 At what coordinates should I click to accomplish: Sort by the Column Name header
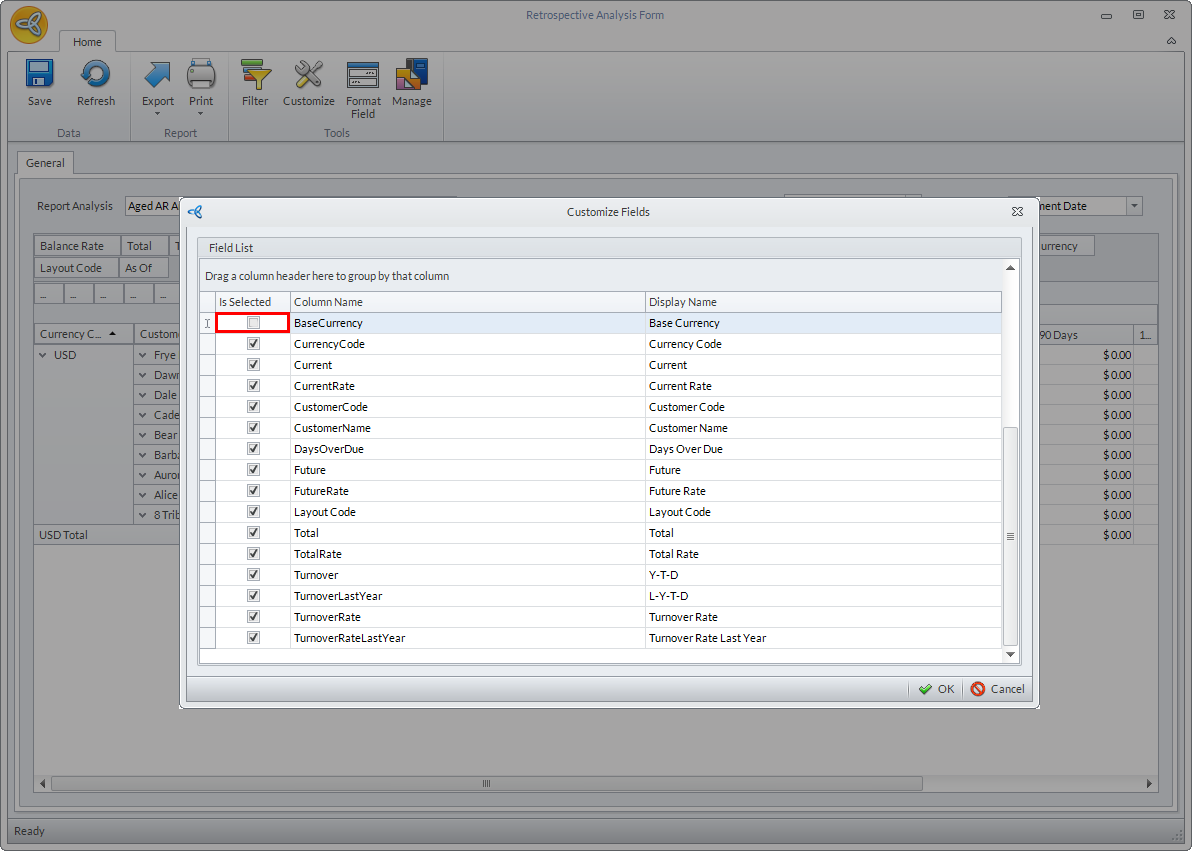click(467, 302)
